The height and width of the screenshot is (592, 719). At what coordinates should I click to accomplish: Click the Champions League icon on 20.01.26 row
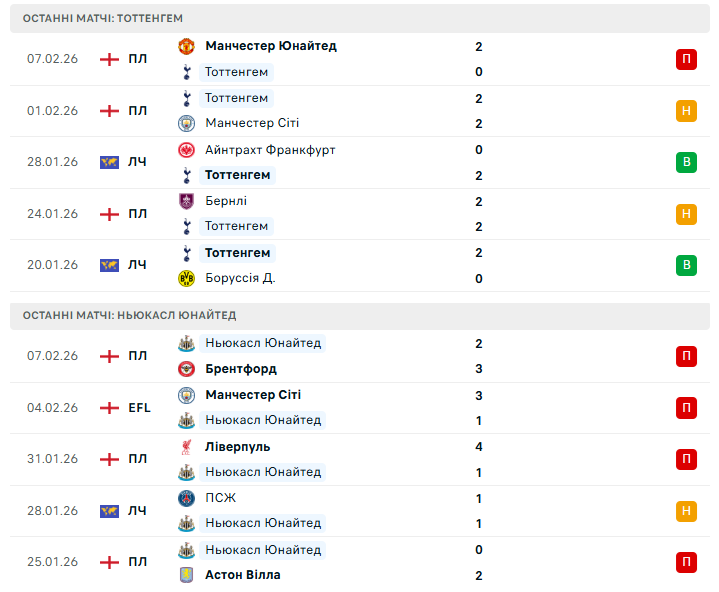coord(109,265)
